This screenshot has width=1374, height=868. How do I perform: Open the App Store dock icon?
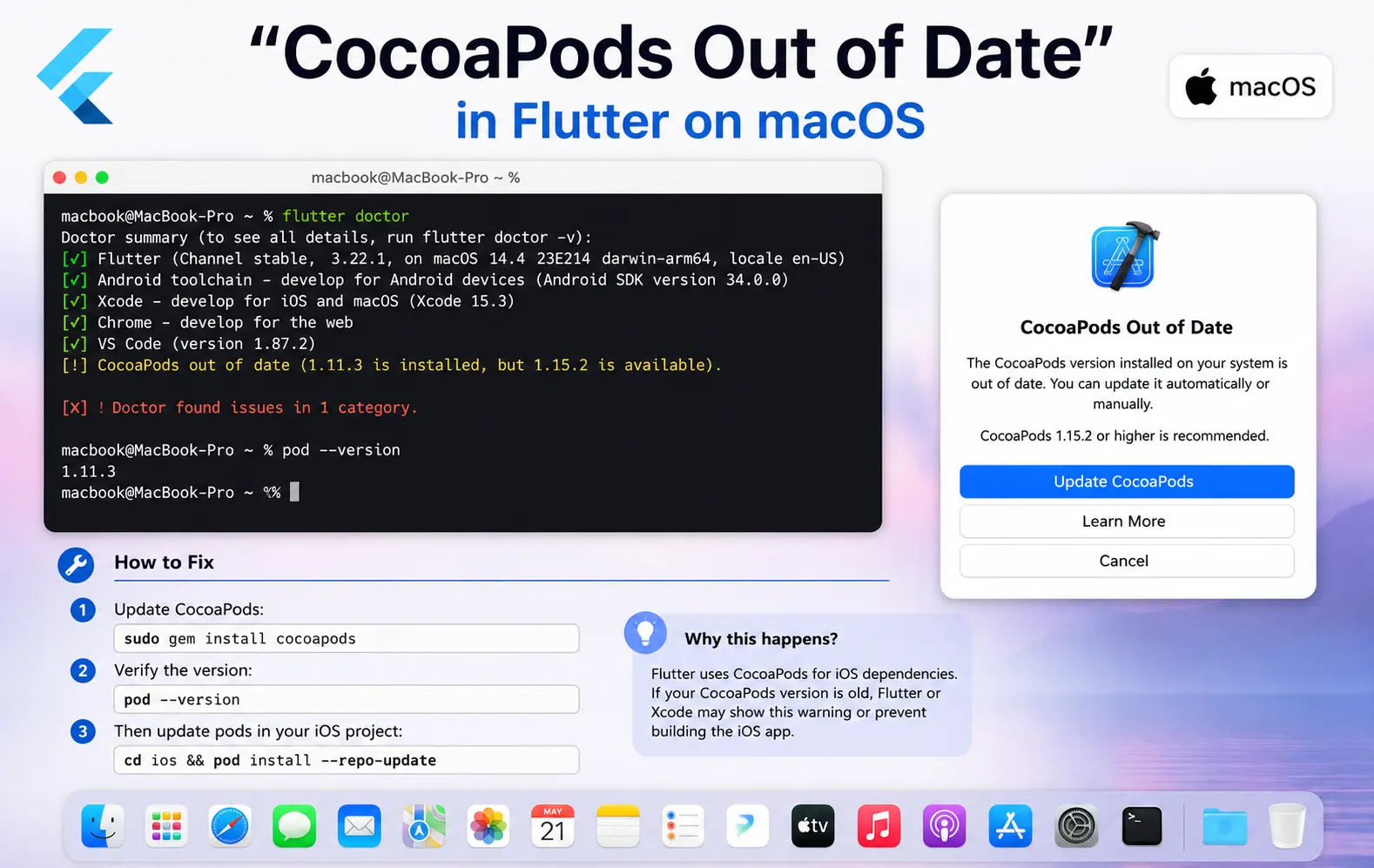coord(1010,825)
